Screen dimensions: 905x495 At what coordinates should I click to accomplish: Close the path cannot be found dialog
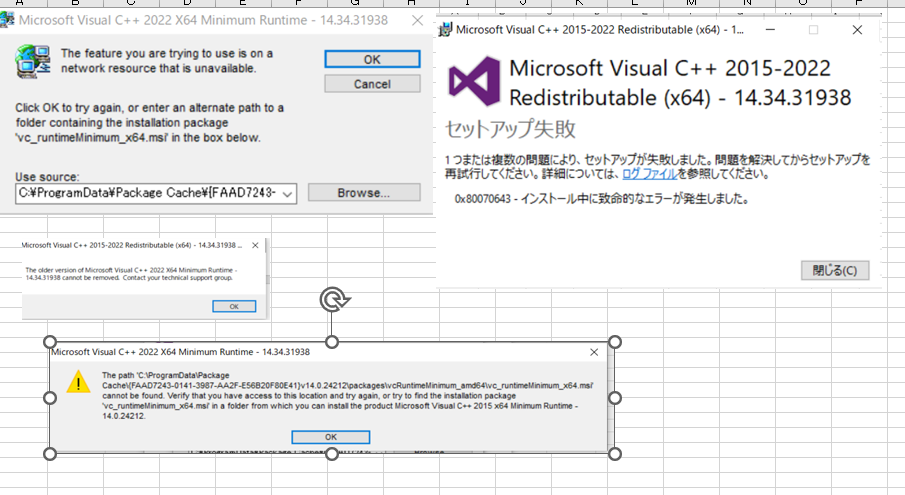click(594, 352)
